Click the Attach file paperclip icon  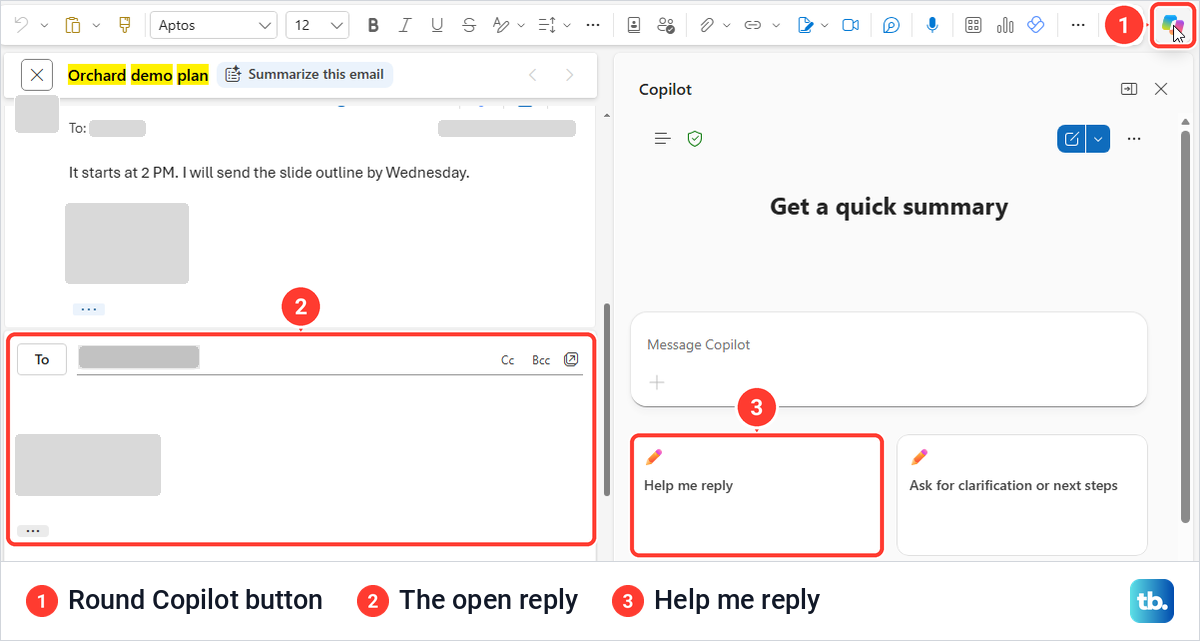706,25
